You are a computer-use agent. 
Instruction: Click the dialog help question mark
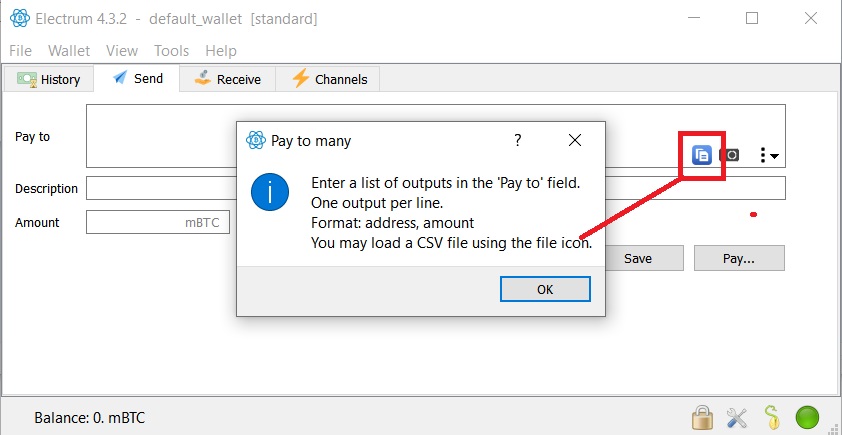[518, 141]
